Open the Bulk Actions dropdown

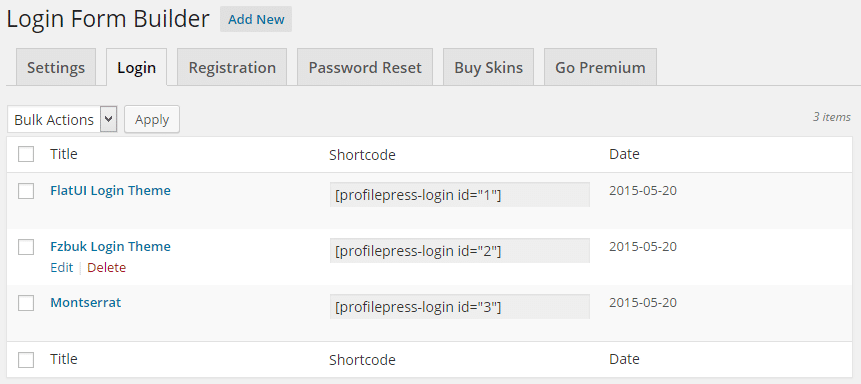(62, 120)
